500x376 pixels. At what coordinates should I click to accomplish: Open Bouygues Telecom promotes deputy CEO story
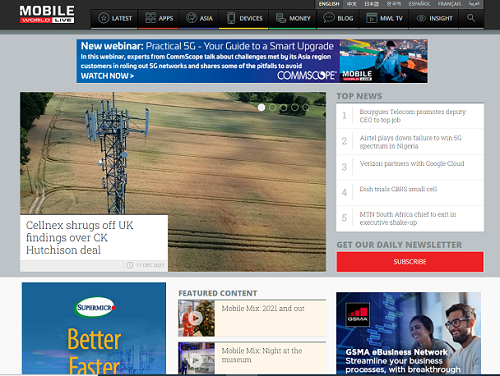413,116
